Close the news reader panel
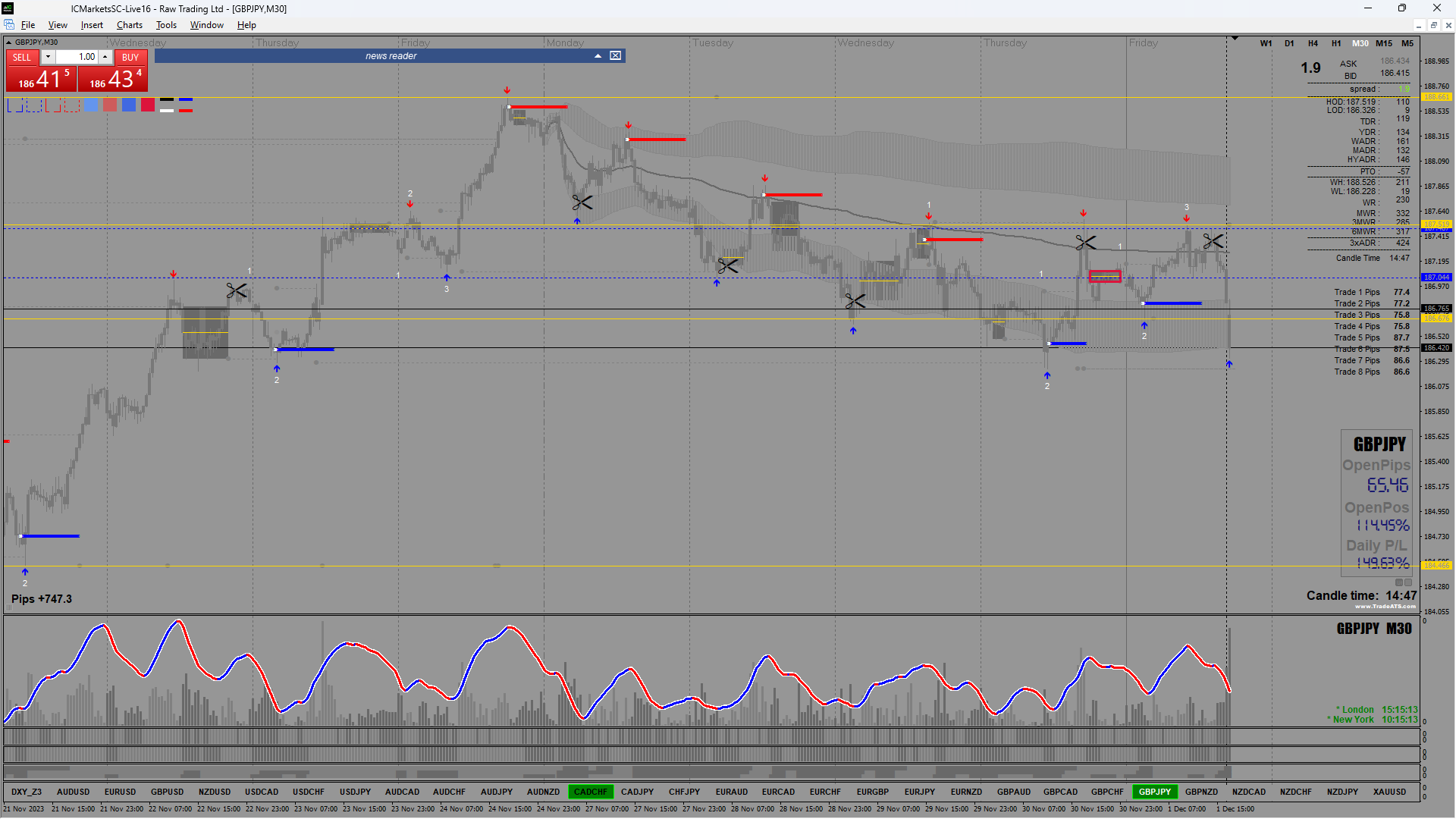The height and width of the screenshot is (819, 1456). tap(616, 56)
